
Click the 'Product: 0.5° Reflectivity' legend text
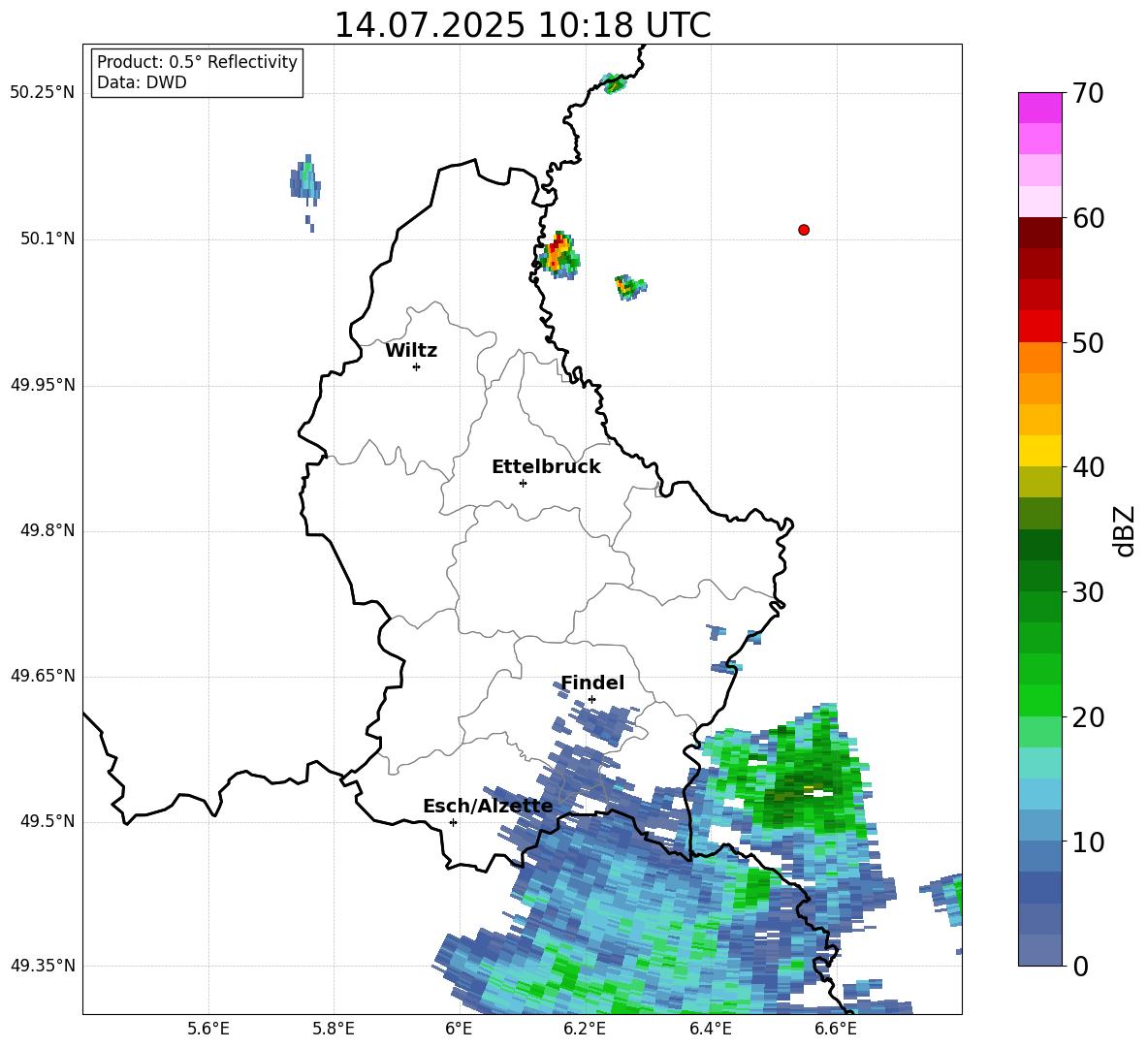click(197, 61)
